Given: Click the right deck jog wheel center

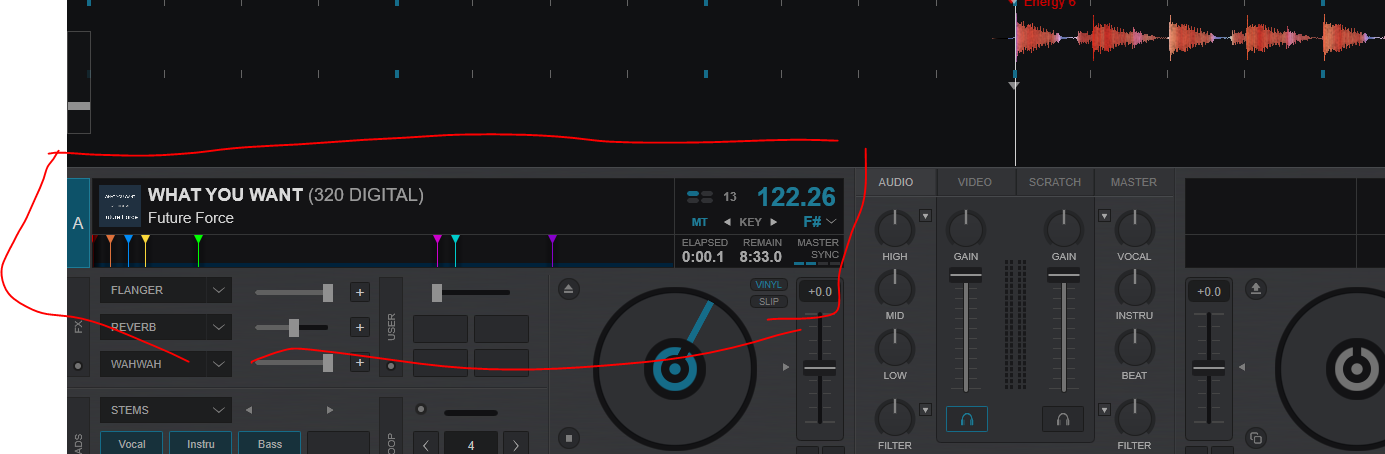Looking at the screenshot, I should point(1358,369).
